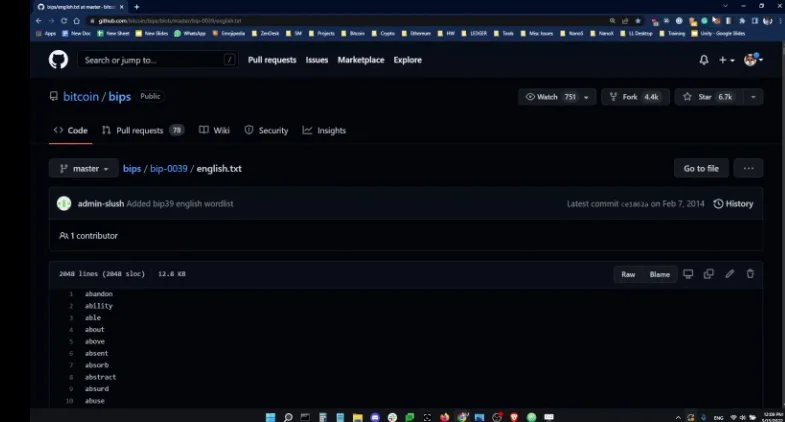The height and width of the screenshot is (422, 785).
Task: Click Go to file button
Action: click(701, 169)
